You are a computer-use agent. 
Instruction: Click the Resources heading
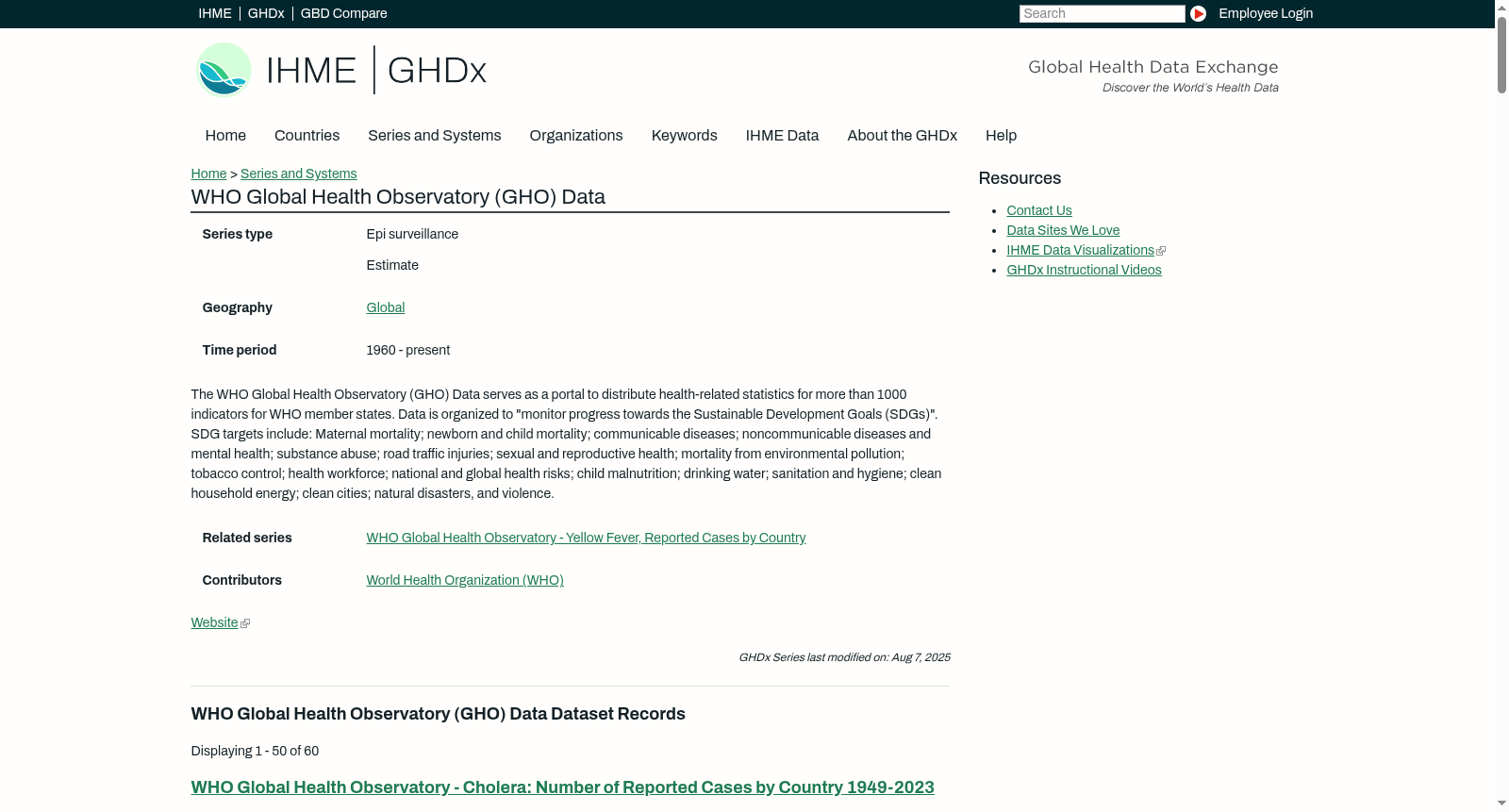1020,178
